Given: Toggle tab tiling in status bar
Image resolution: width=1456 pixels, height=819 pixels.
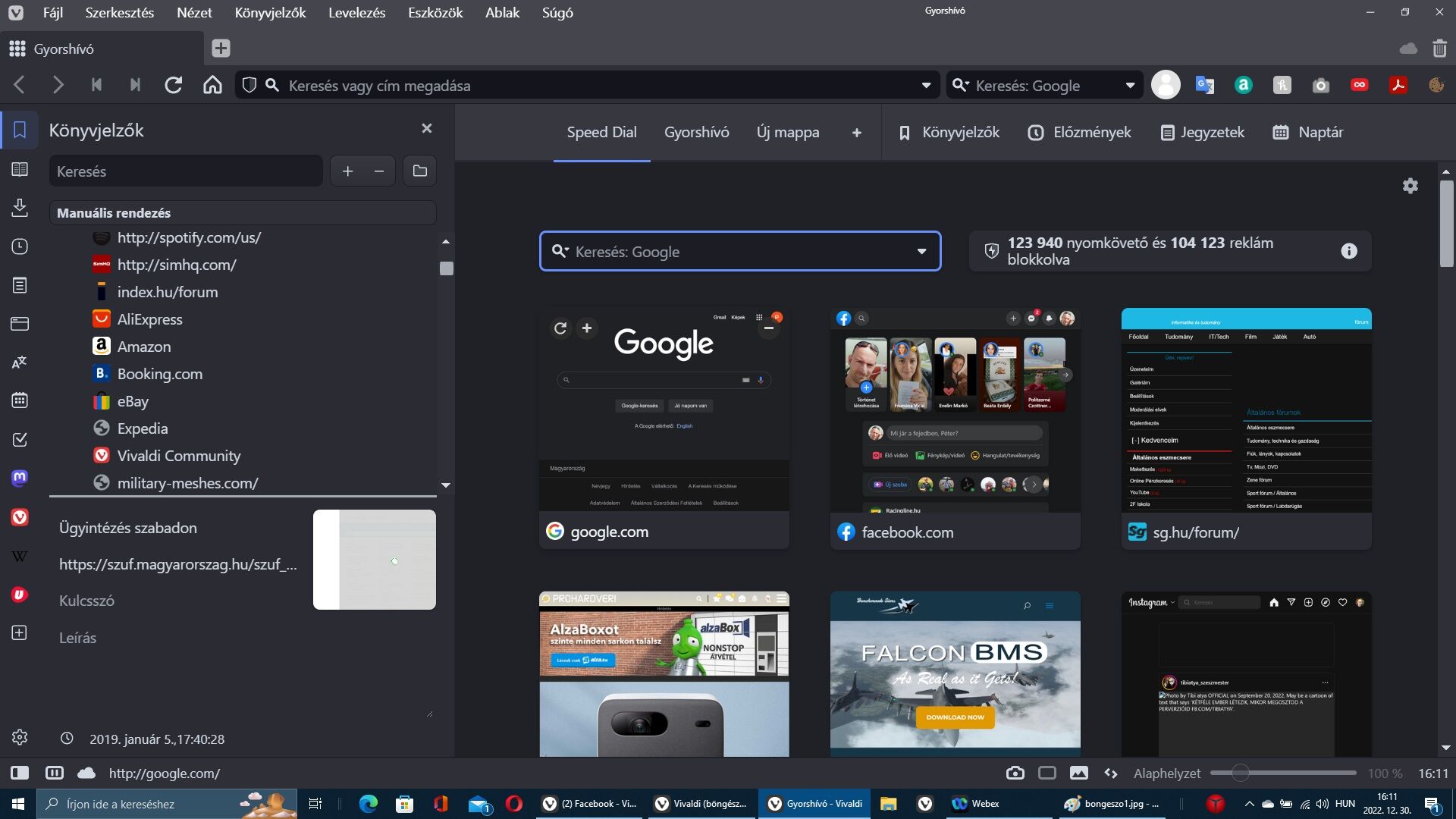Looking at the screenshot, I should pos(1047,773).
